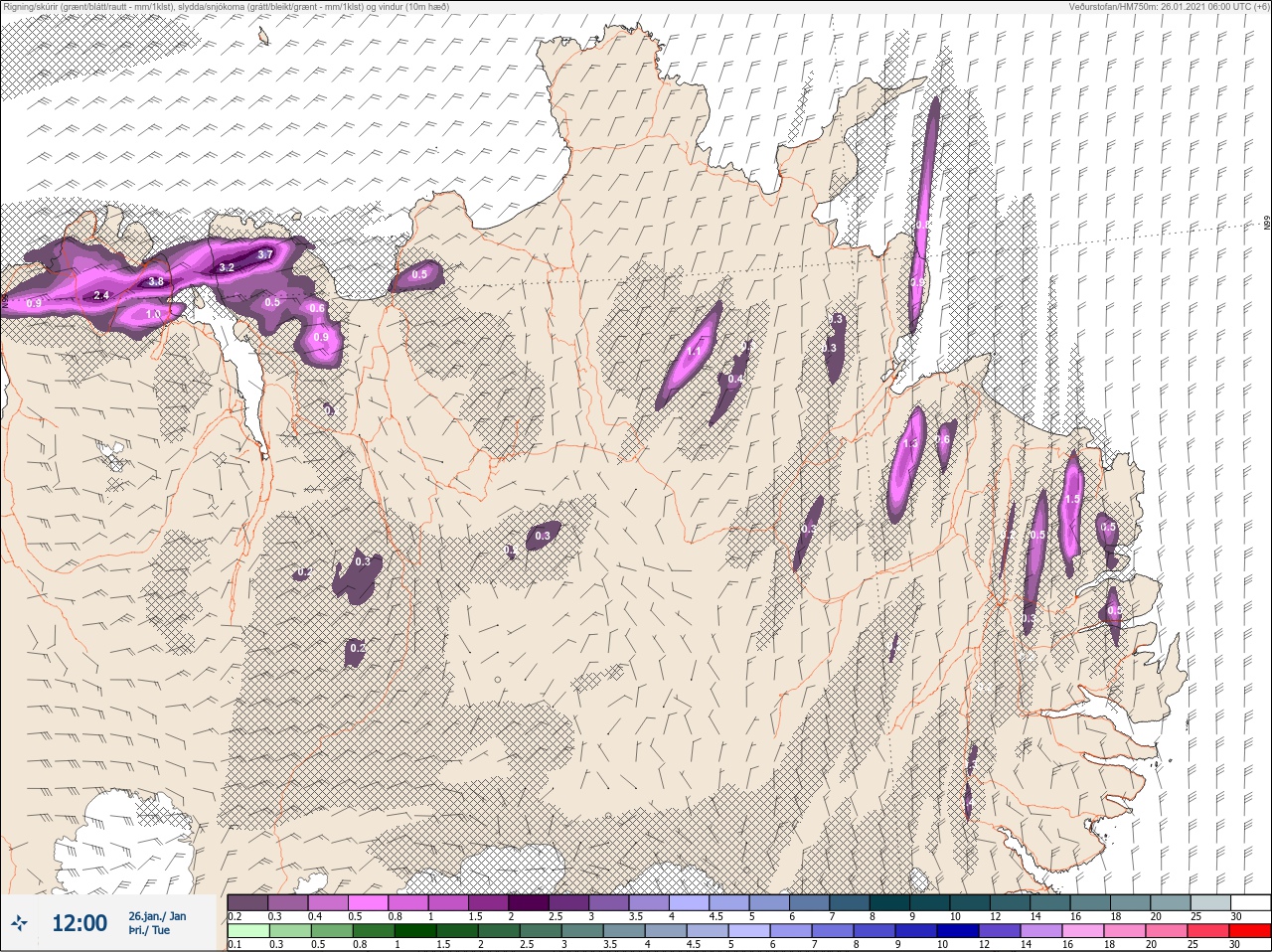
Task: Click the Veðurstofan star logo icon
Action: [x=19, y=923]
